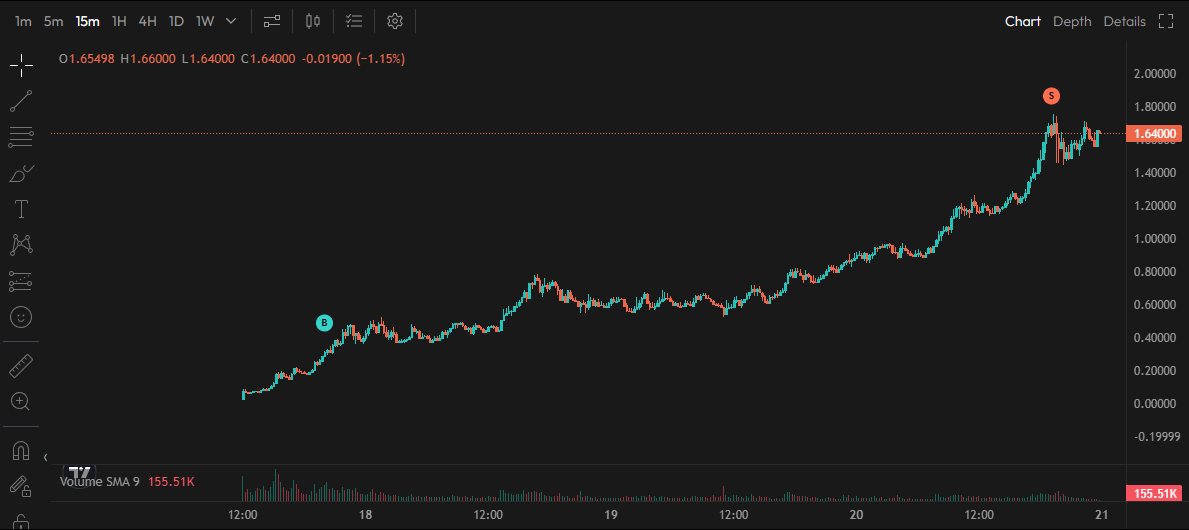Viewport: 1189px width, 530px height.
Task: Enter fullscreen chart mode
Action: click(1166, 21)
